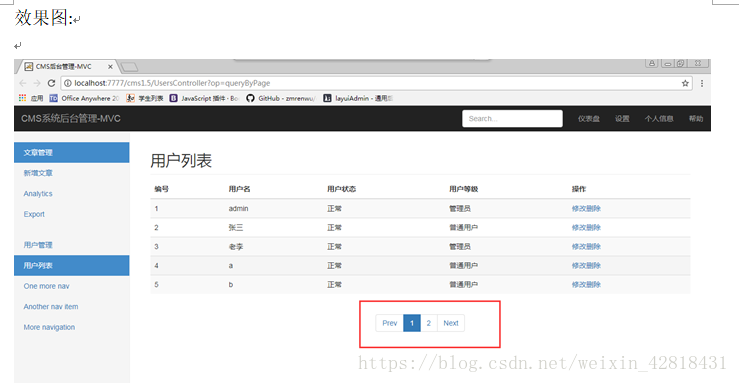Open JavaScript 插件 bookmark
This screenshot has height=383, width=739.
tap(205, 98)
